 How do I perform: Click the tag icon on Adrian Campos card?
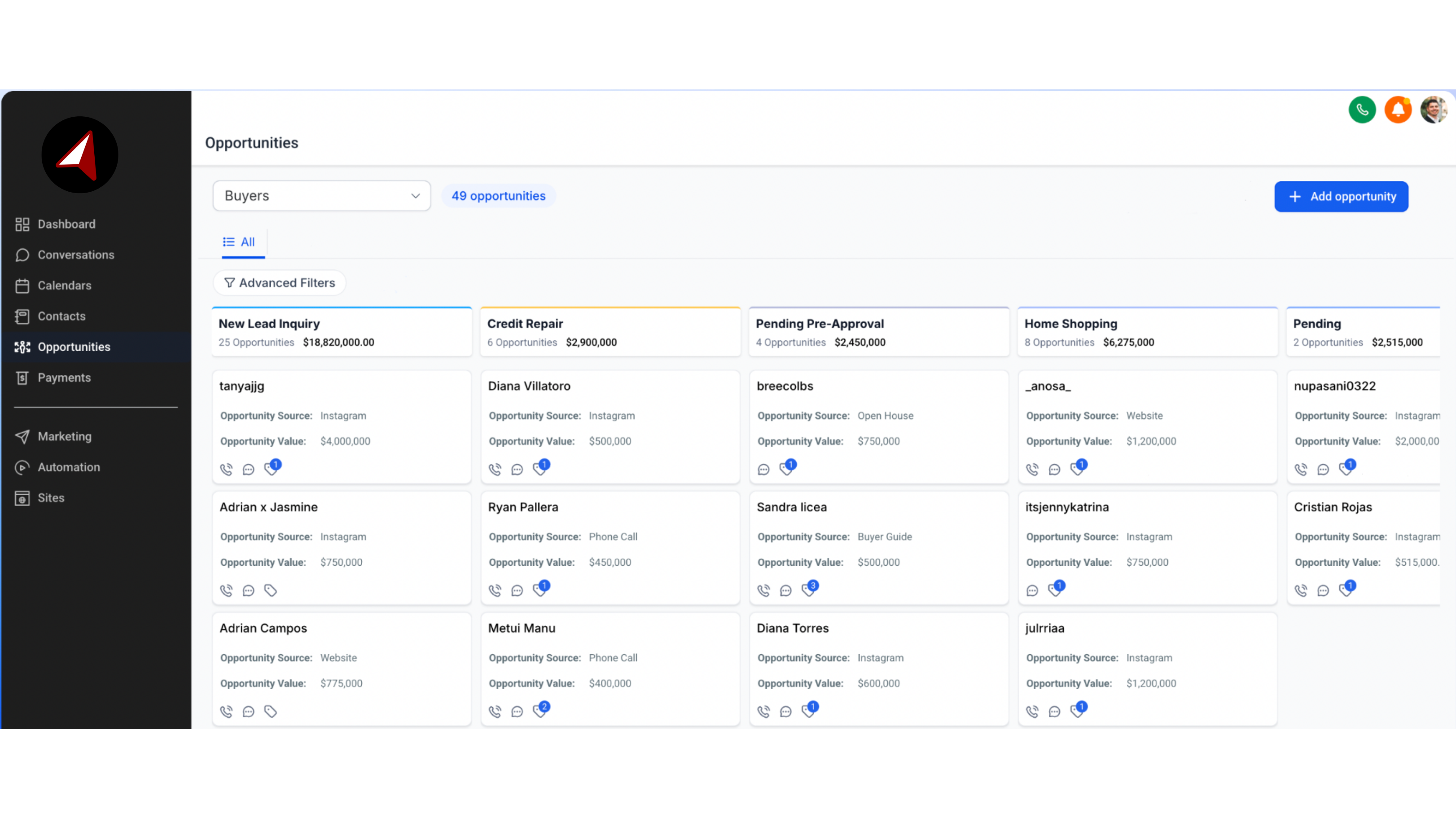click(x=270, y=712)
